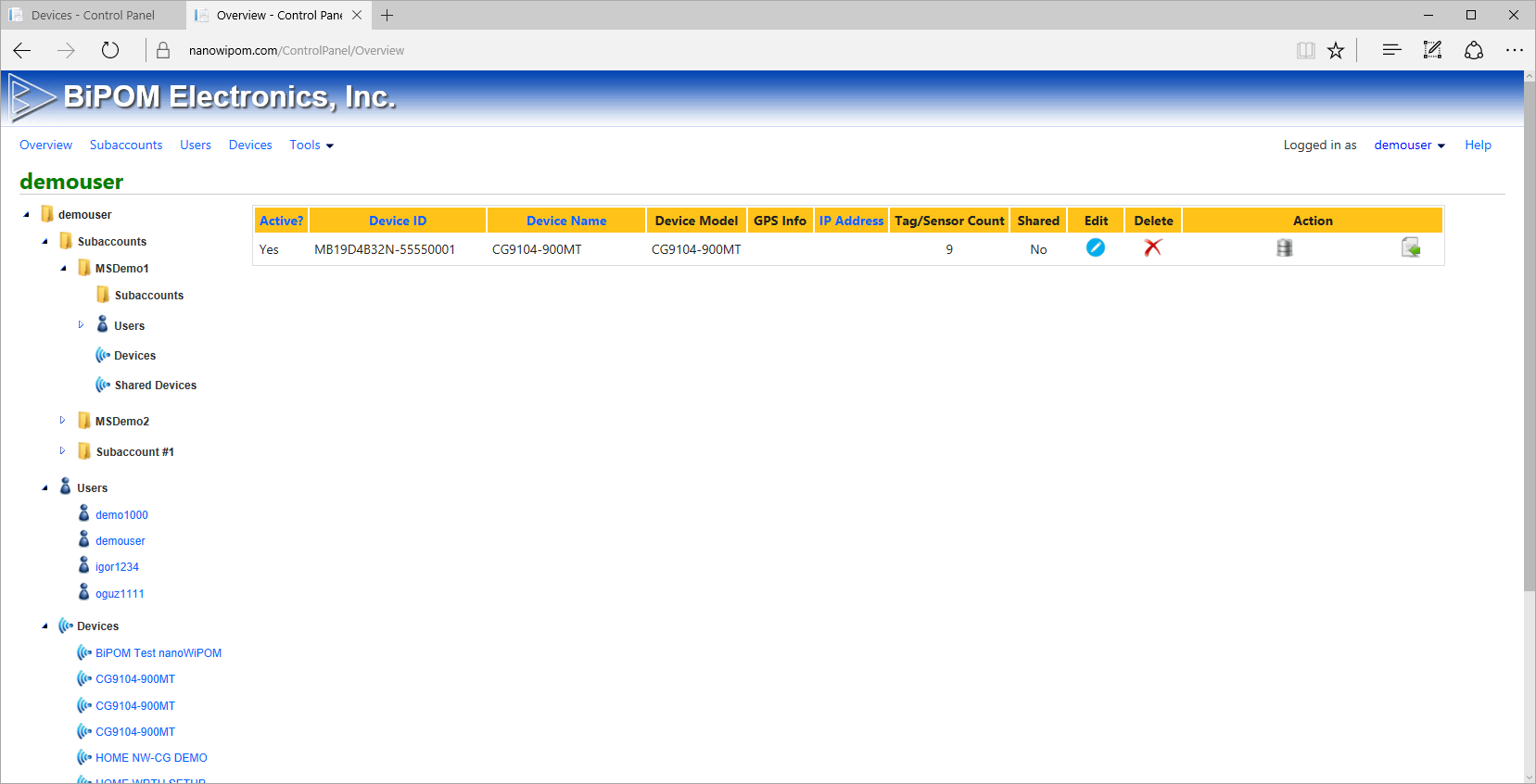Image resolution: width=1536 pixels, height=784 pixels.
Task: Make a web note icon
Action: [1432, 50]
